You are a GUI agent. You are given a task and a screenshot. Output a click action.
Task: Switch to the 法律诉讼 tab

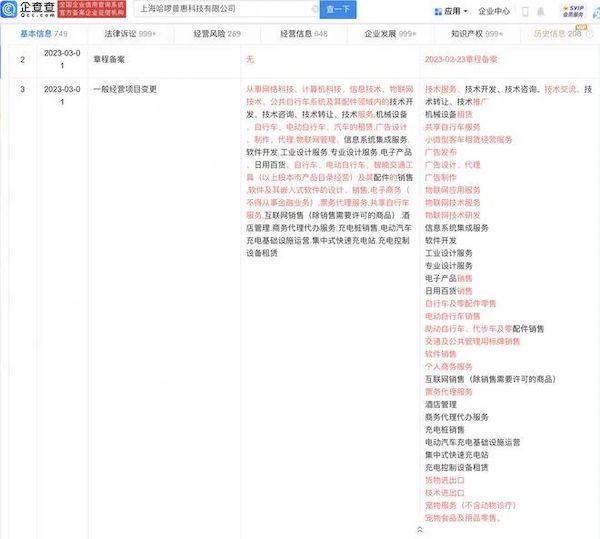(130, 34)
